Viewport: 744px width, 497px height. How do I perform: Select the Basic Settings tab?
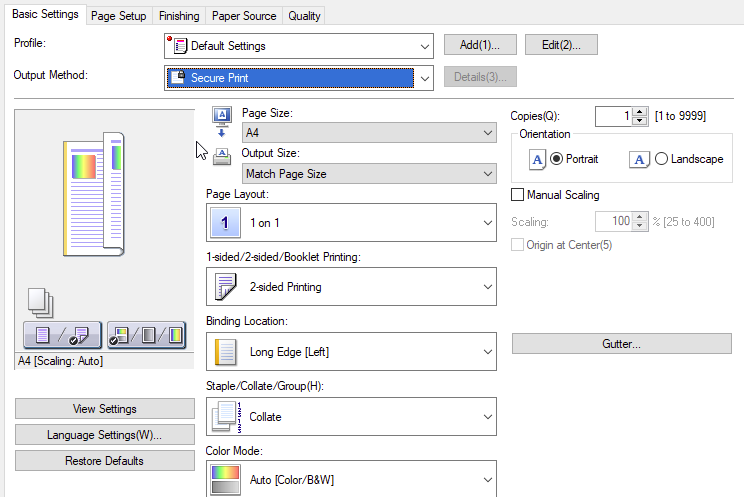45,14
